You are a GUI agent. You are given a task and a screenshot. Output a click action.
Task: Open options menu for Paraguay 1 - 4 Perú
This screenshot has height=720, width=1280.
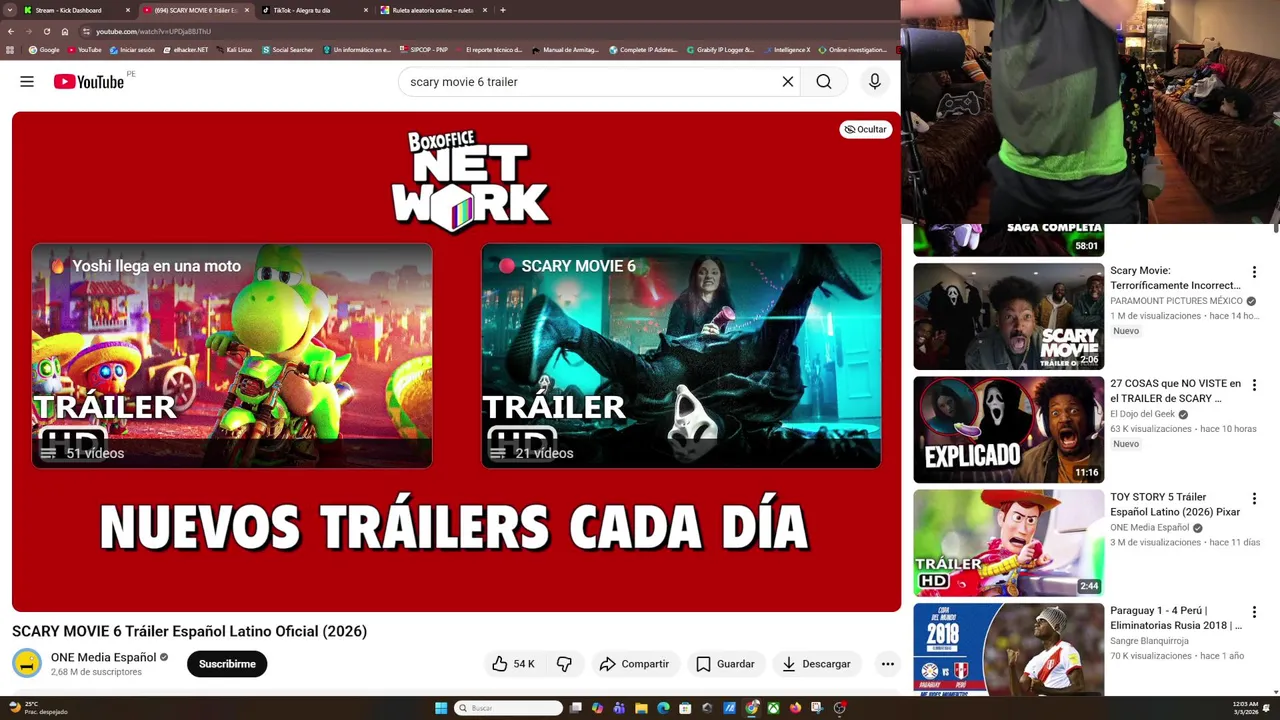pyautogui.click(x=1254, y=612)
